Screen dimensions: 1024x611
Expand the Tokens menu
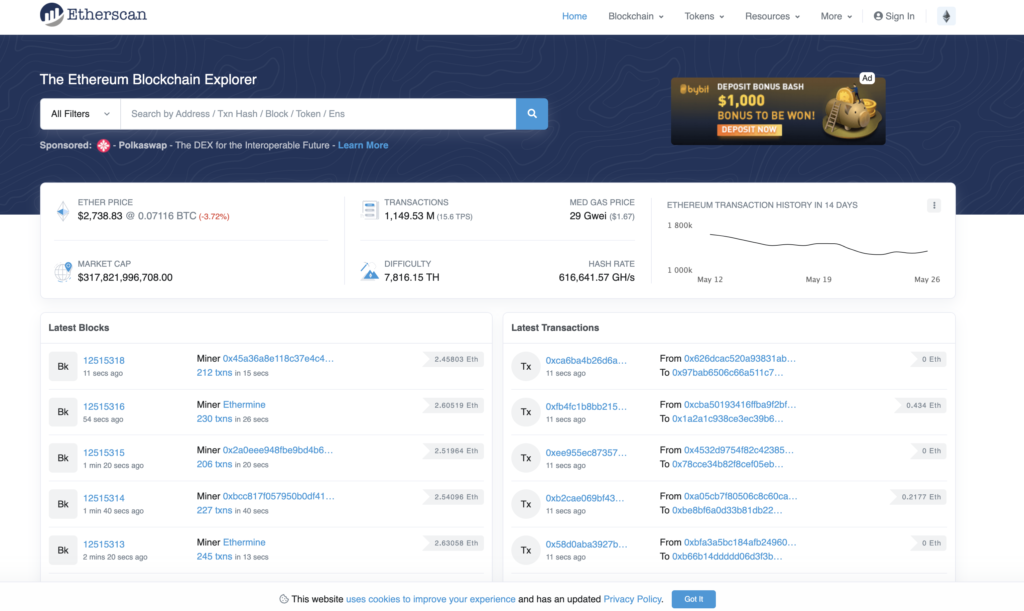tap(704, 16)
